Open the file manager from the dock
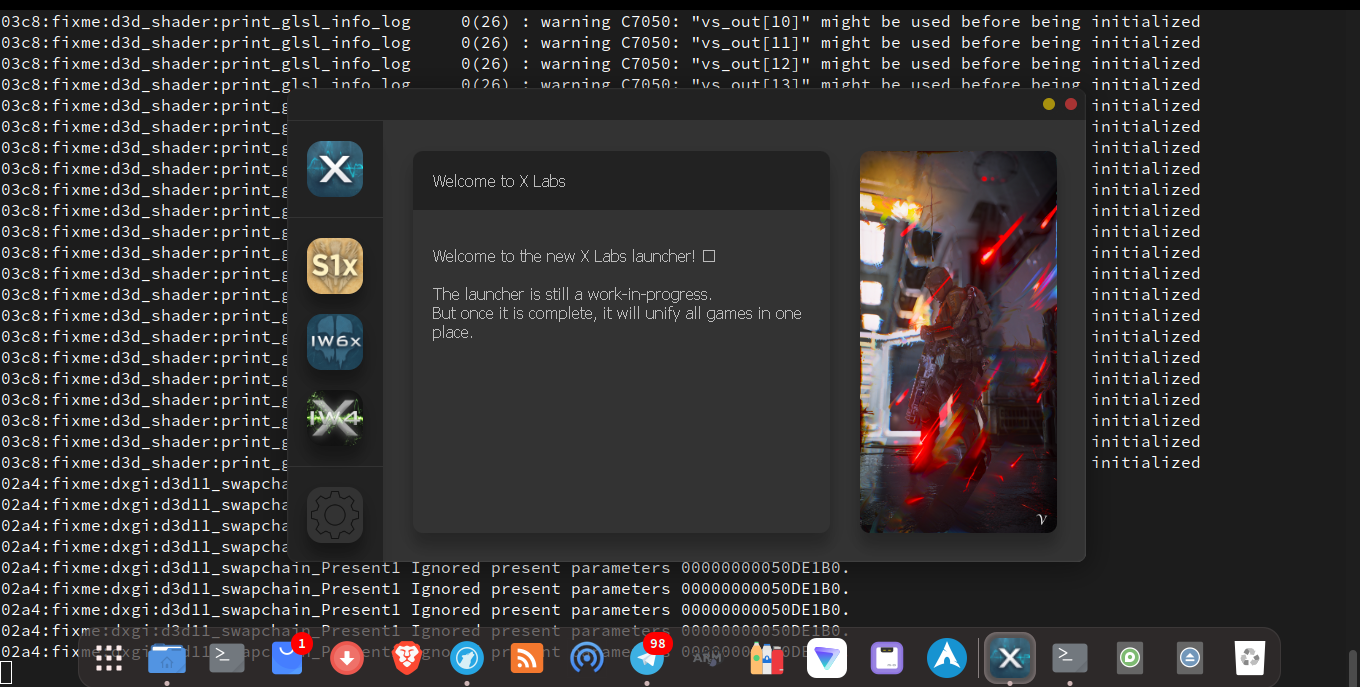The image size is (1360, 687). point(166,660)
